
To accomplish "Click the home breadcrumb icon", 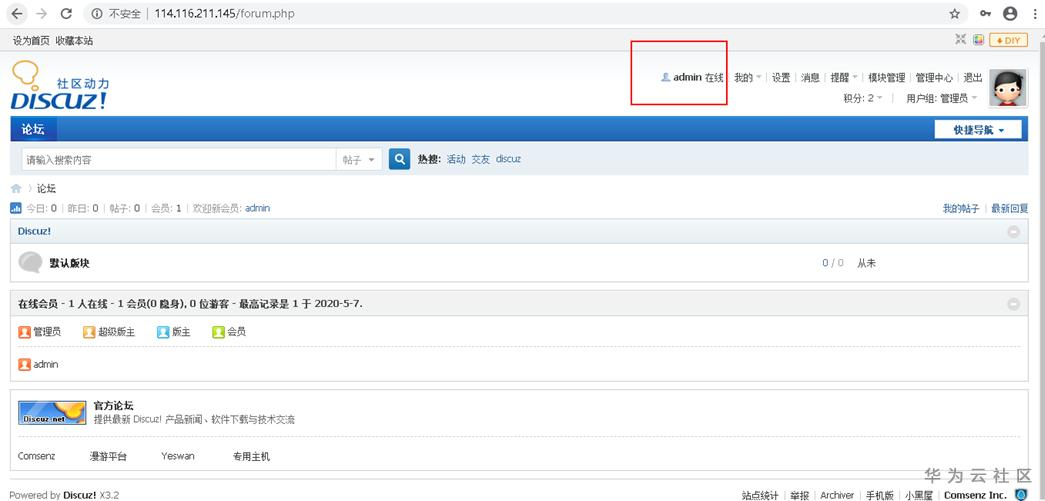I will [16, 189].
